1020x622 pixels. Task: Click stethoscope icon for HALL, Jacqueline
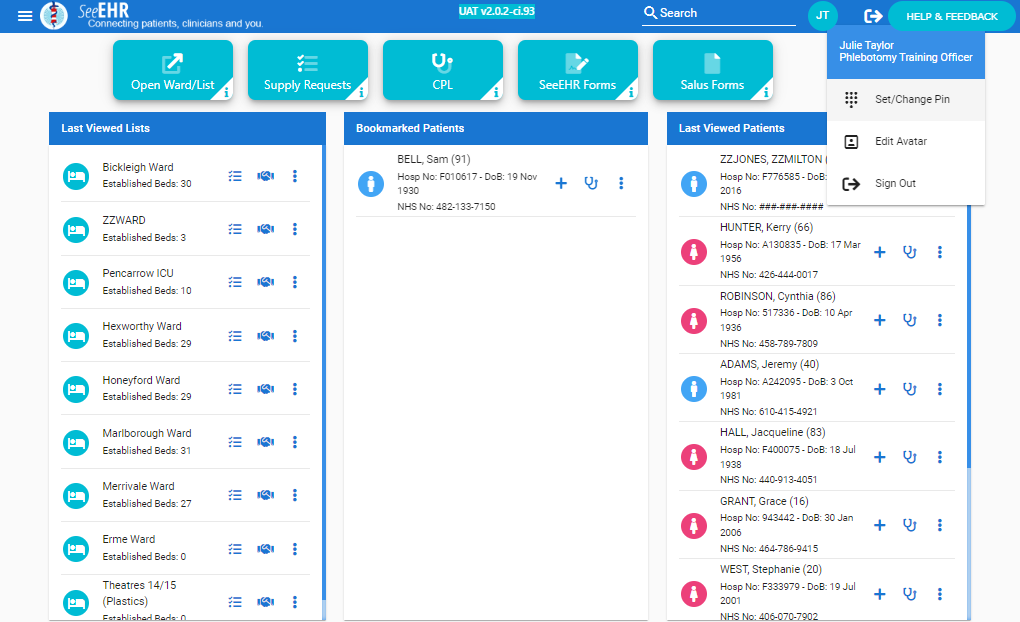coord(909,457)
